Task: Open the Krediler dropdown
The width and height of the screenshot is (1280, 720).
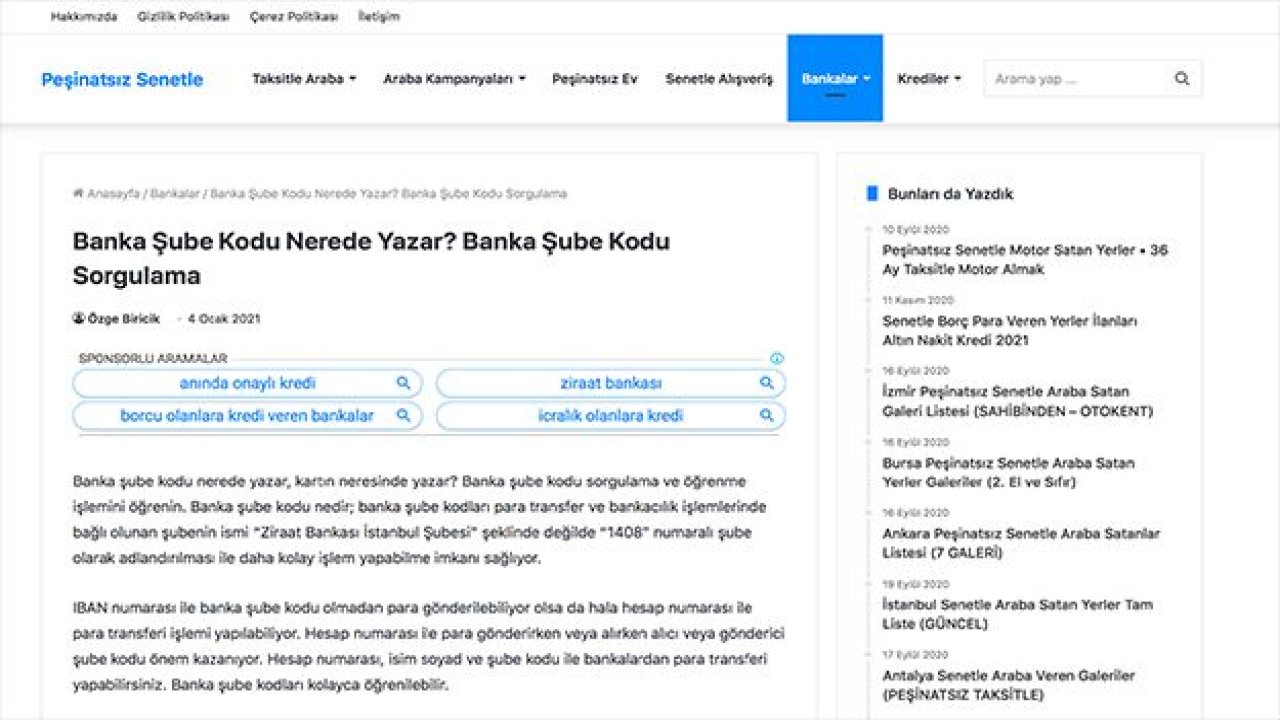Action: click(x=929, y=78)
